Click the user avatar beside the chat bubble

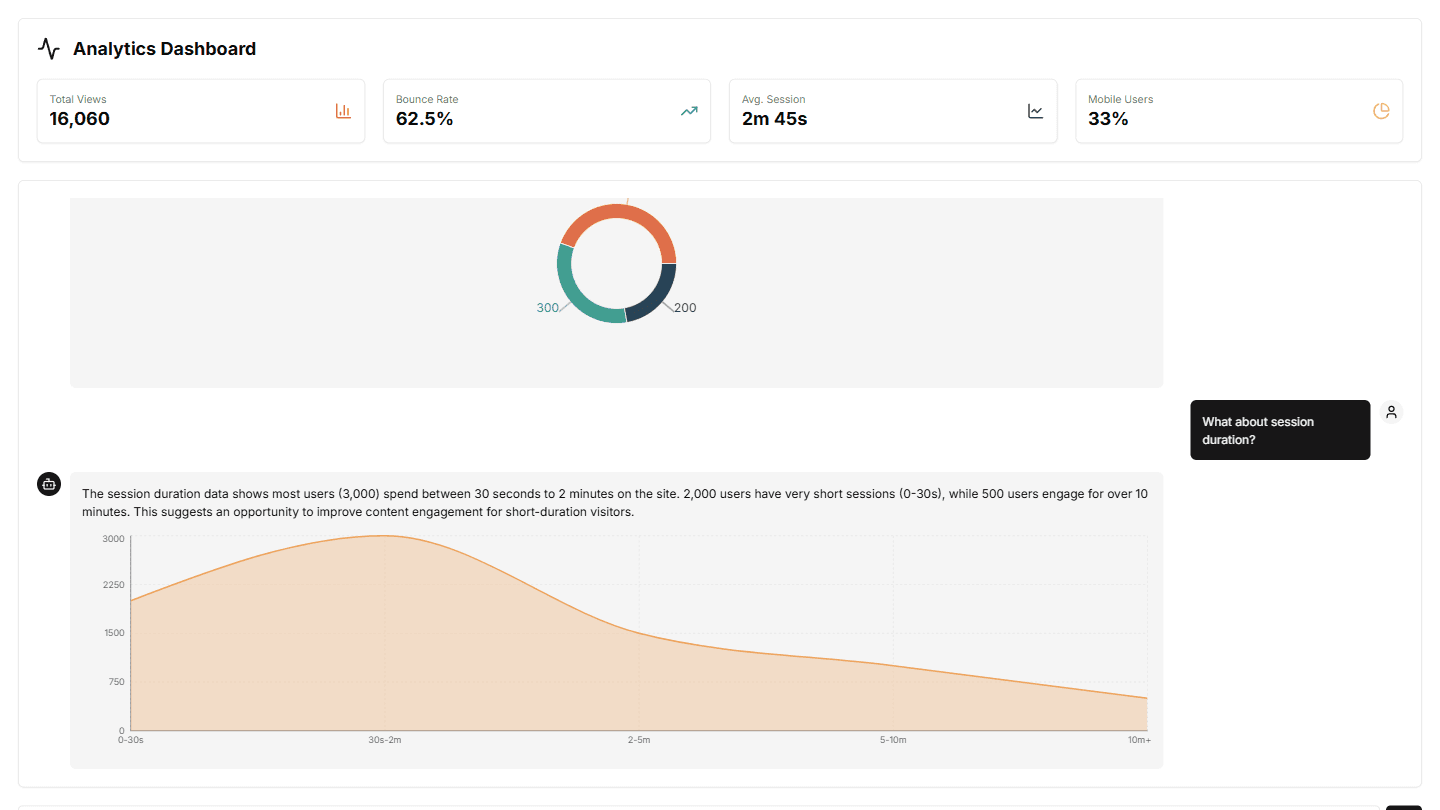coord(1391,411)
